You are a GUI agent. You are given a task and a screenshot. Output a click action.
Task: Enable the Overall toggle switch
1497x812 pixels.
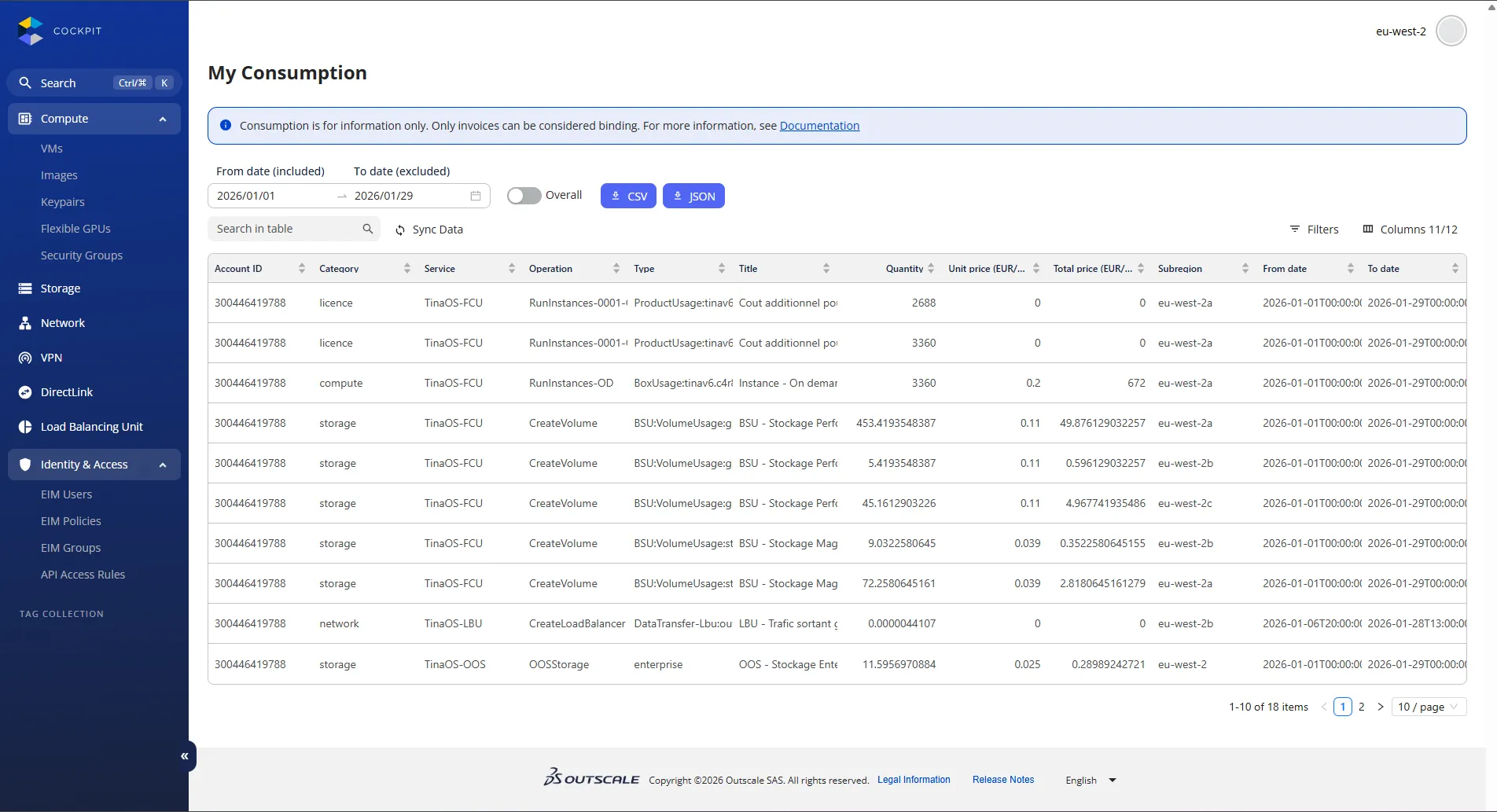(x=524, y=196)
